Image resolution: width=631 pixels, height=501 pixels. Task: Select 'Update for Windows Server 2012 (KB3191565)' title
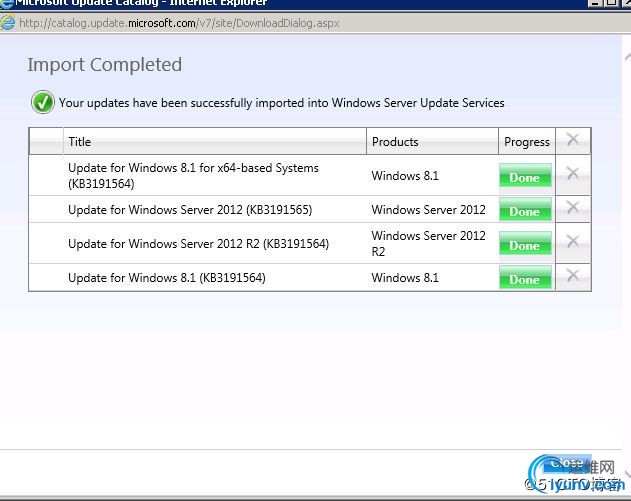190,210
